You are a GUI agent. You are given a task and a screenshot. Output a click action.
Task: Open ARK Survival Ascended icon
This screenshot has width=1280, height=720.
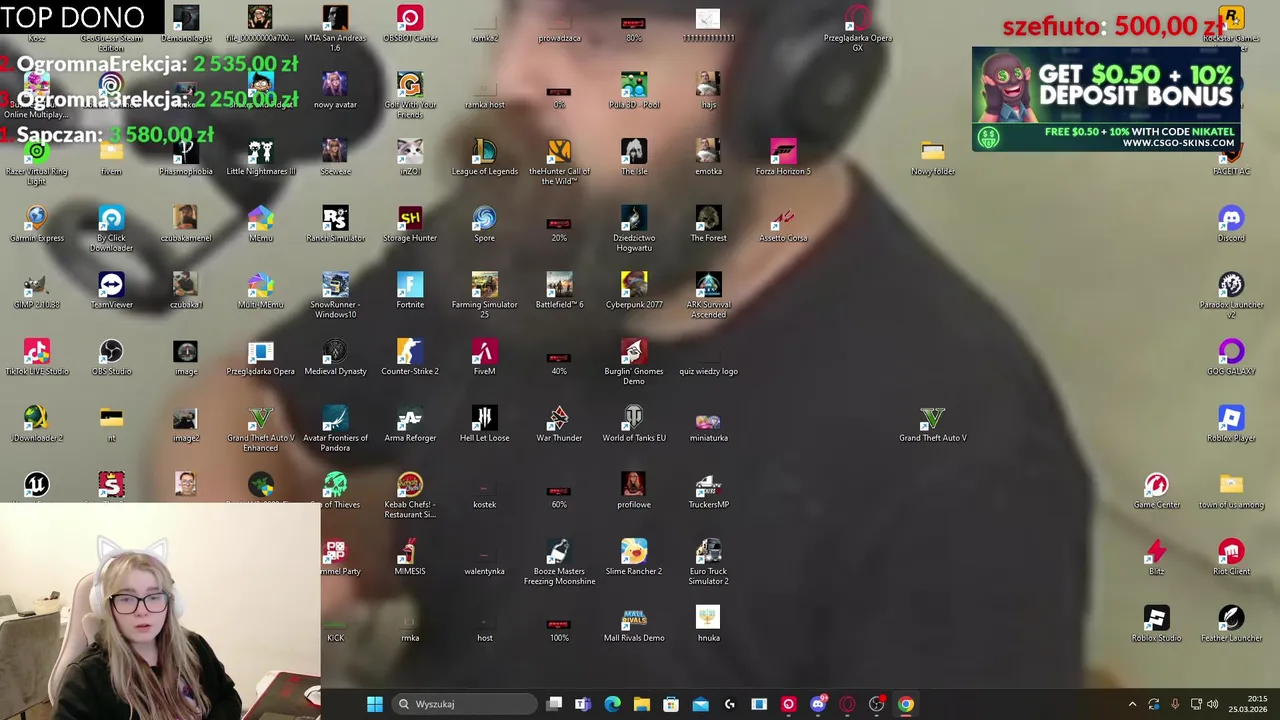click(708, 295)
